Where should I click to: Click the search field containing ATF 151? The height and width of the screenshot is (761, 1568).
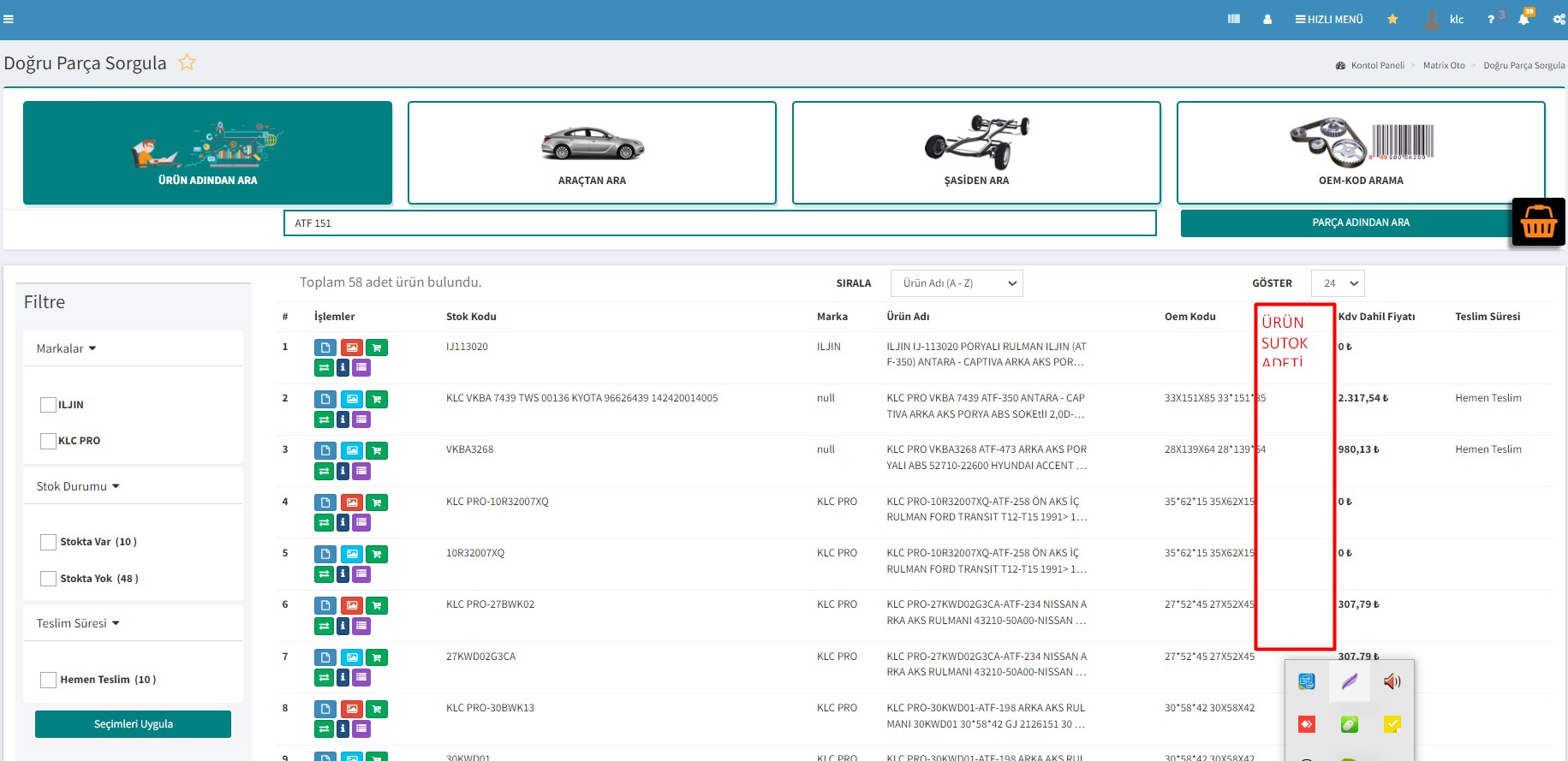tap(719, 223)
